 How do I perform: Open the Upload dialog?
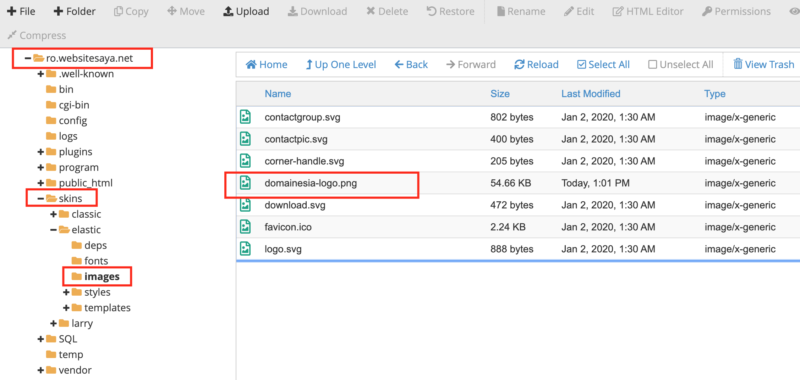(x=246, y=11)
